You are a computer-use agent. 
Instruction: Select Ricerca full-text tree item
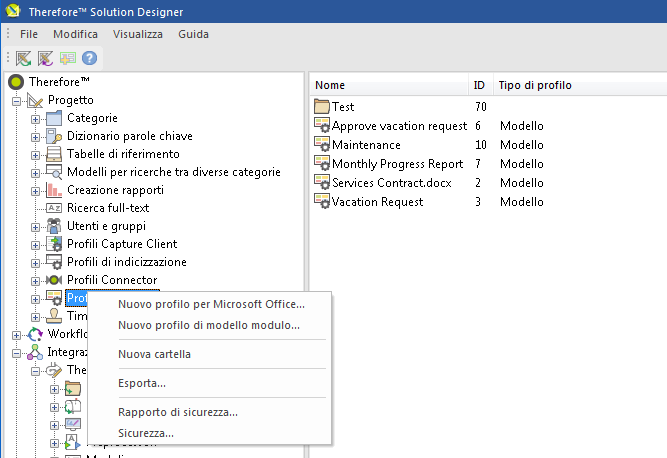coord(108,208)
